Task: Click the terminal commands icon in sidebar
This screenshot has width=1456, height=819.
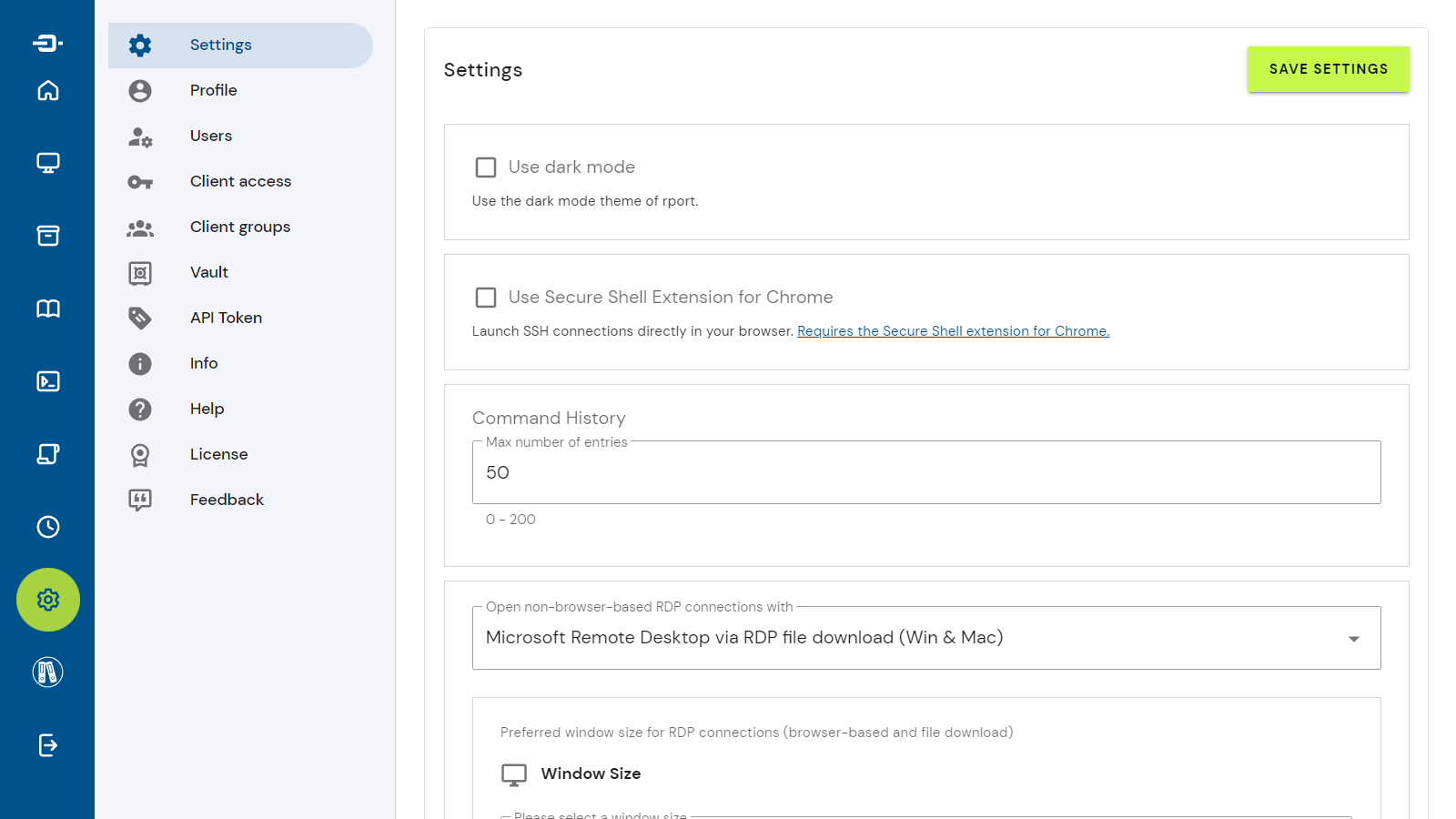Action: (48, 381)
